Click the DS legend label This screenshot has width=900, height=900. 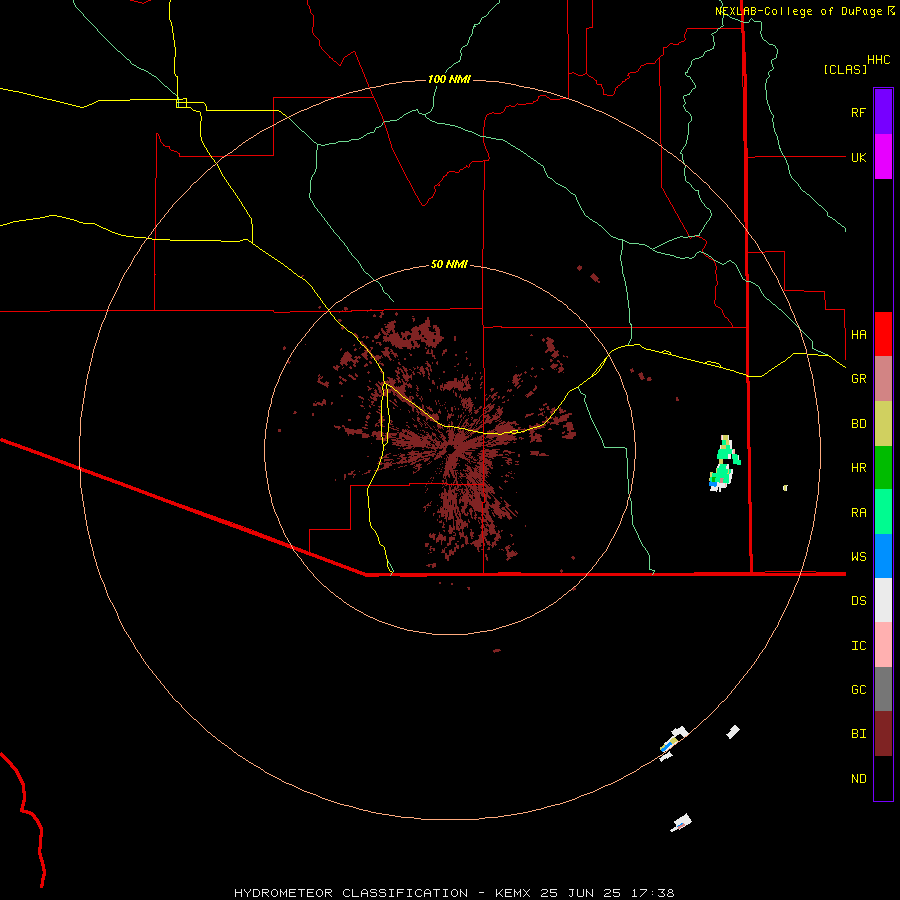[858, 600]
